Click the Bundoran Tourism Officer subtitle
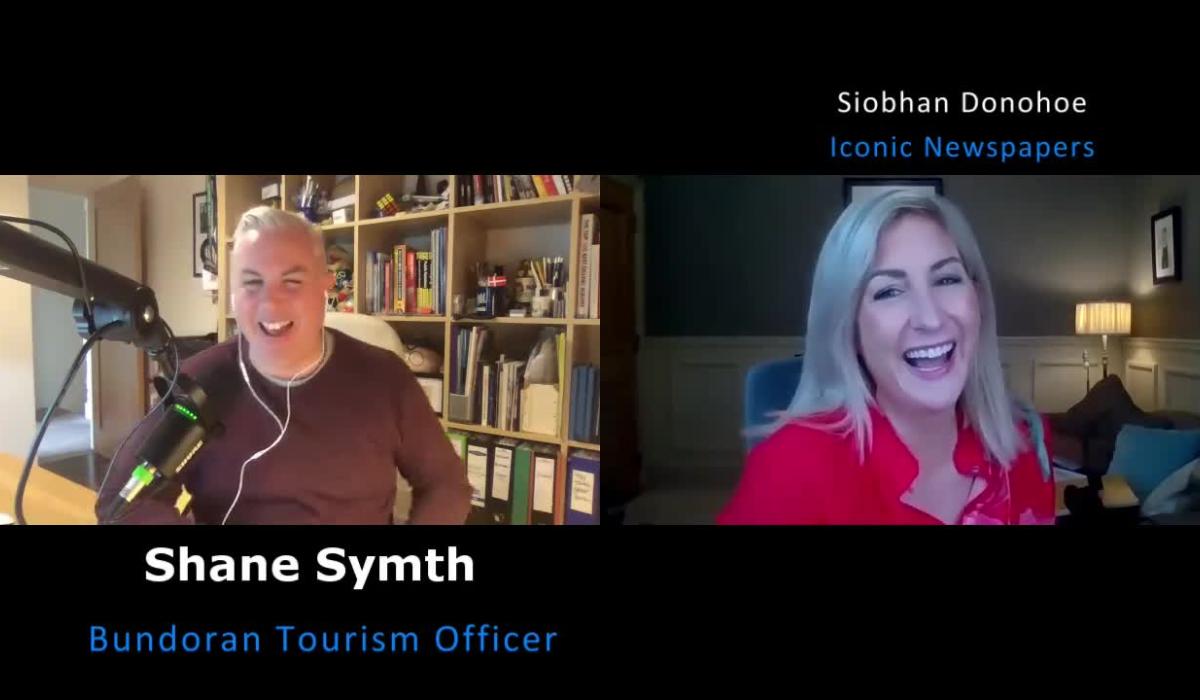 323,638
